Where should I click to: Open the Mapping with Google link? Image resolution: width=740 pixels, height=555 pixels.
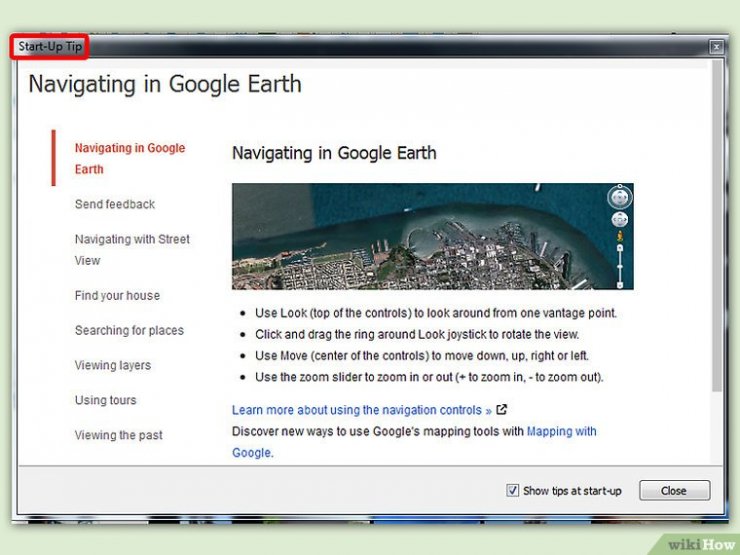coord(561,431)
